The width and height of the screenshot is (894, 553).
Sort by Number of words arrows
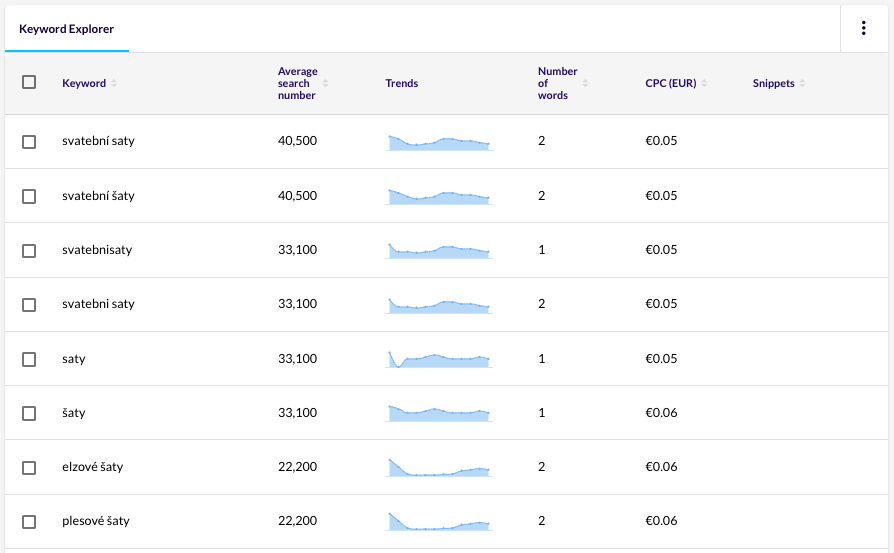point(585,83)
